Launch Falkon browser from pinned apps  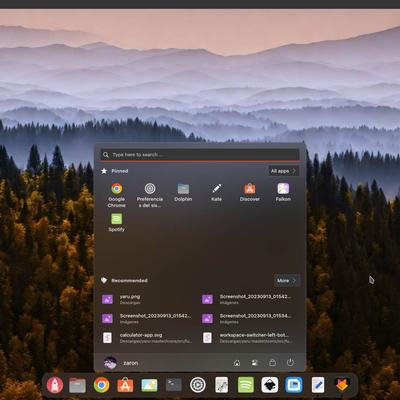point(283,192)
